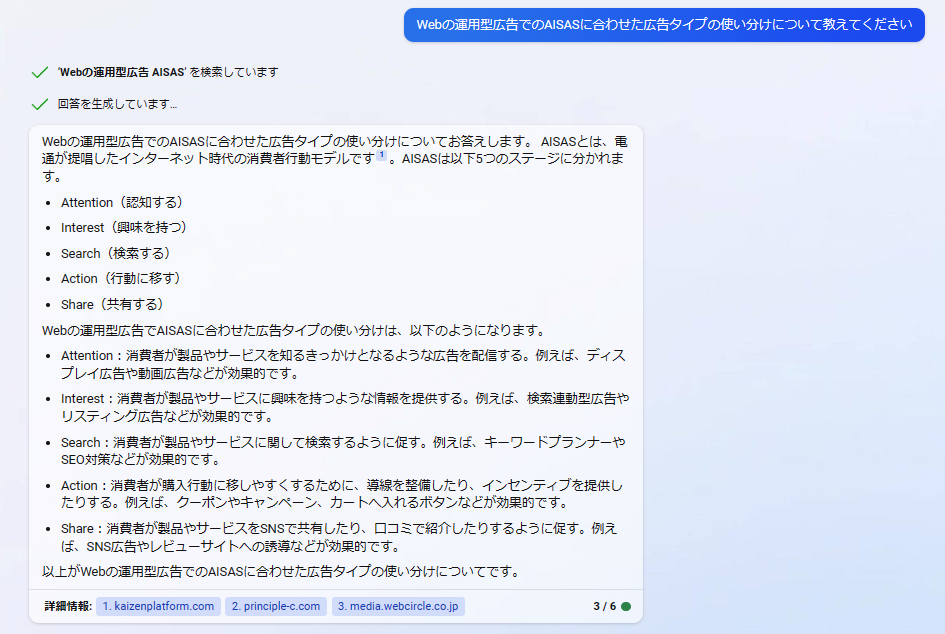This screenshot has width=945, height=634.
Task: Click the green checkmark beside the search status
Action: click(40, 72)
